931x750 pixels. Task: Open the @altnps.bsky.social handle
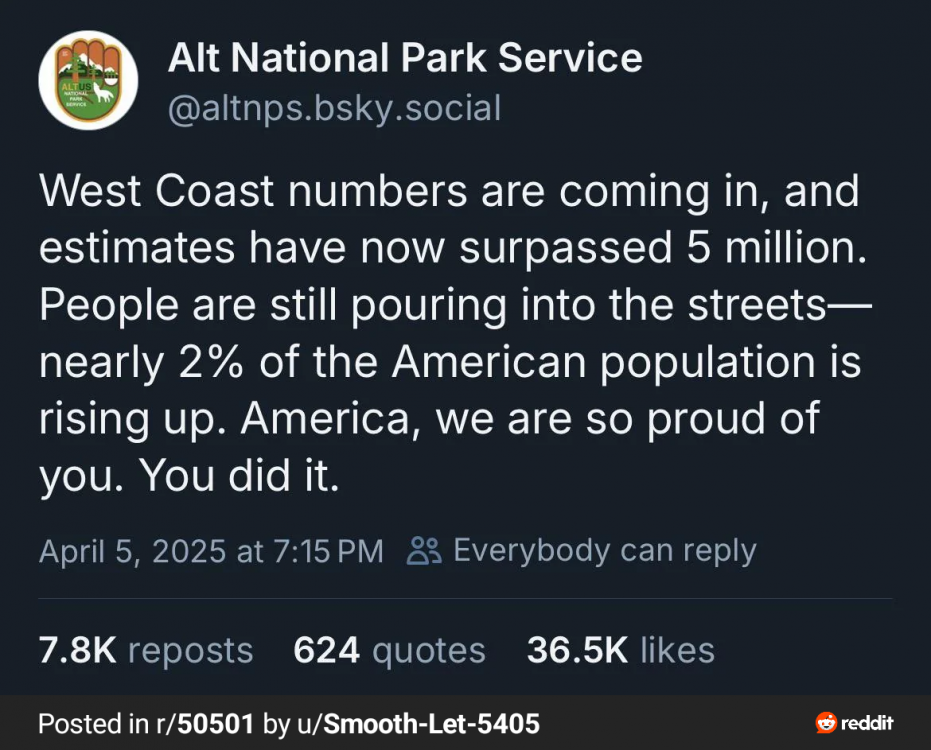335,108
